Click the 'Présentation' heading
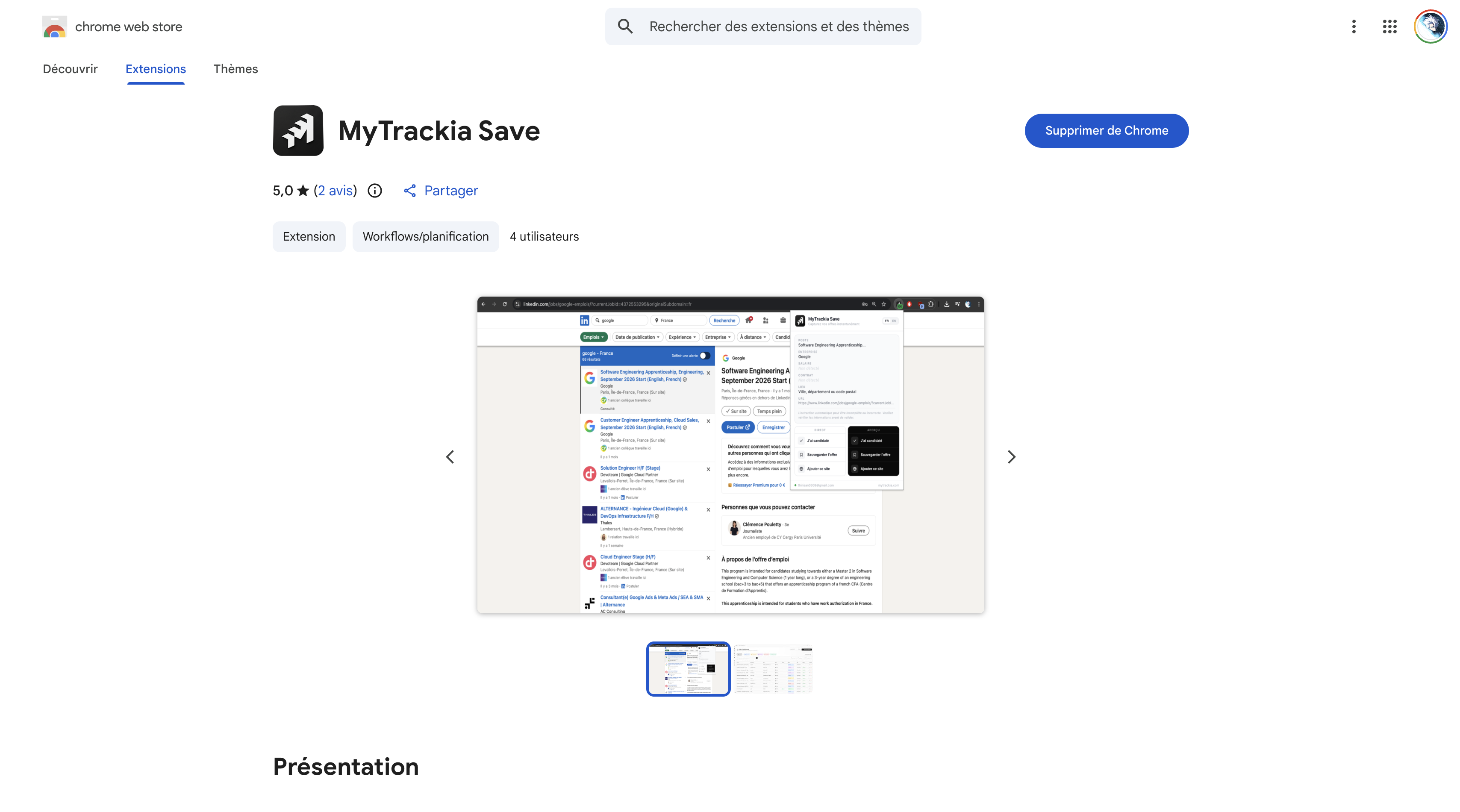Screen dimensions: 1460x812 (346, 767)
